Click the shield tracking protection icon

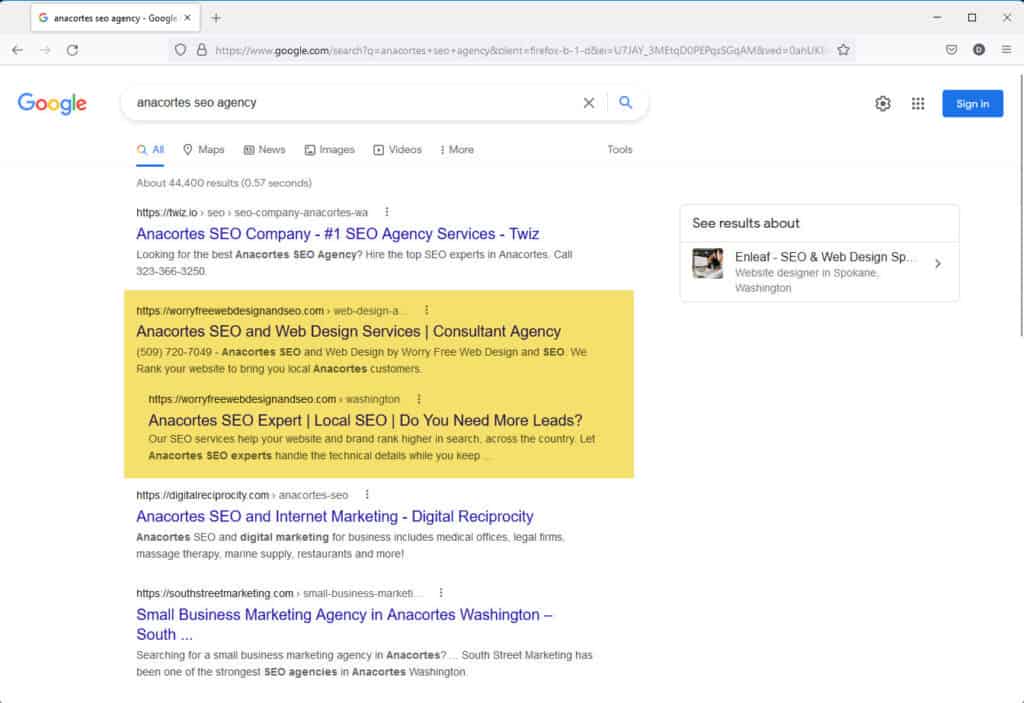pos(180,50)
